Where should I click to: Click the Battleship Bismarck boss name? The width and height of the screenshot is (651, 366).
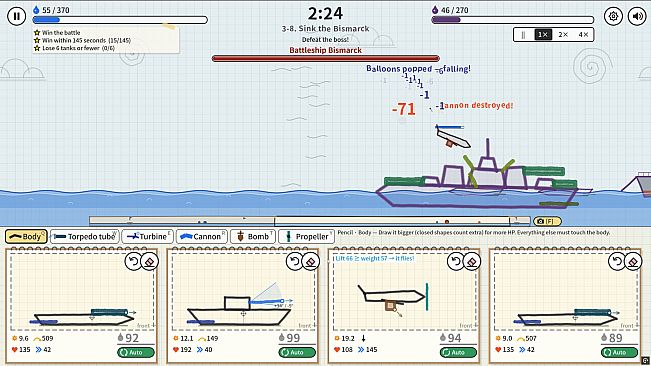[326, 50]
